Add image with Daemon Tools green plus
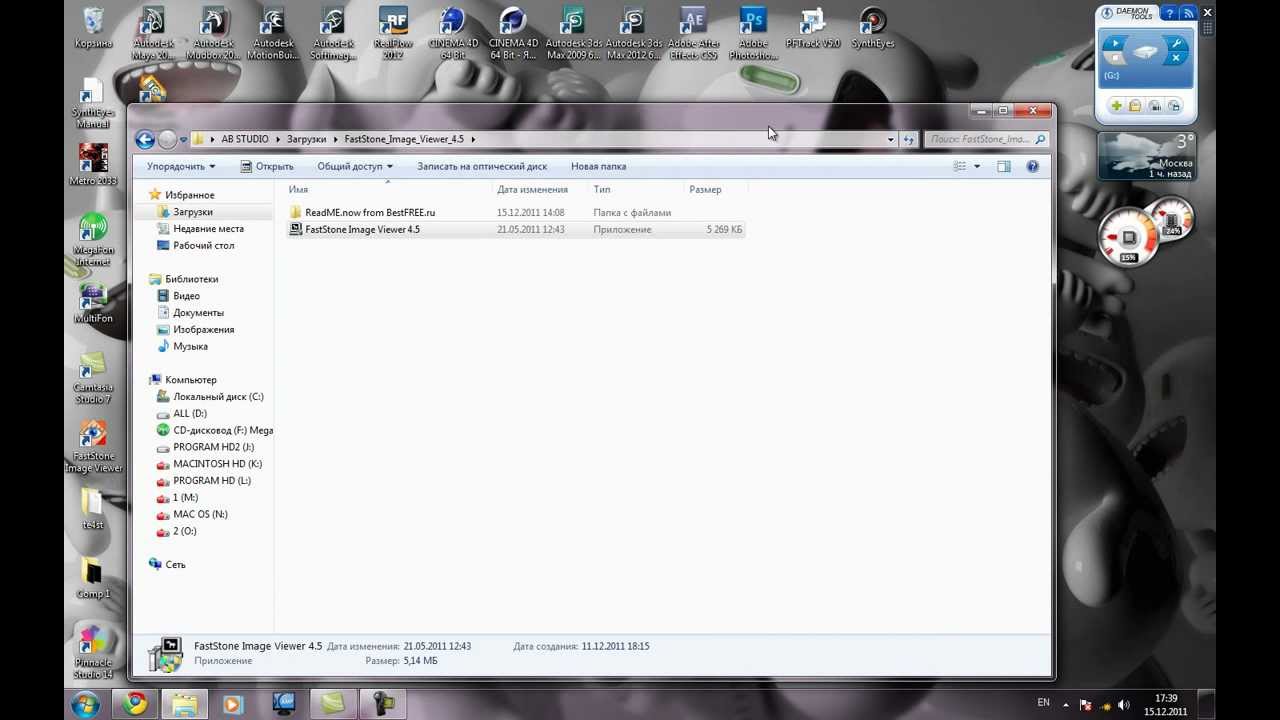The width and height of the screenshot is (1280, 720). [1116, 106]
